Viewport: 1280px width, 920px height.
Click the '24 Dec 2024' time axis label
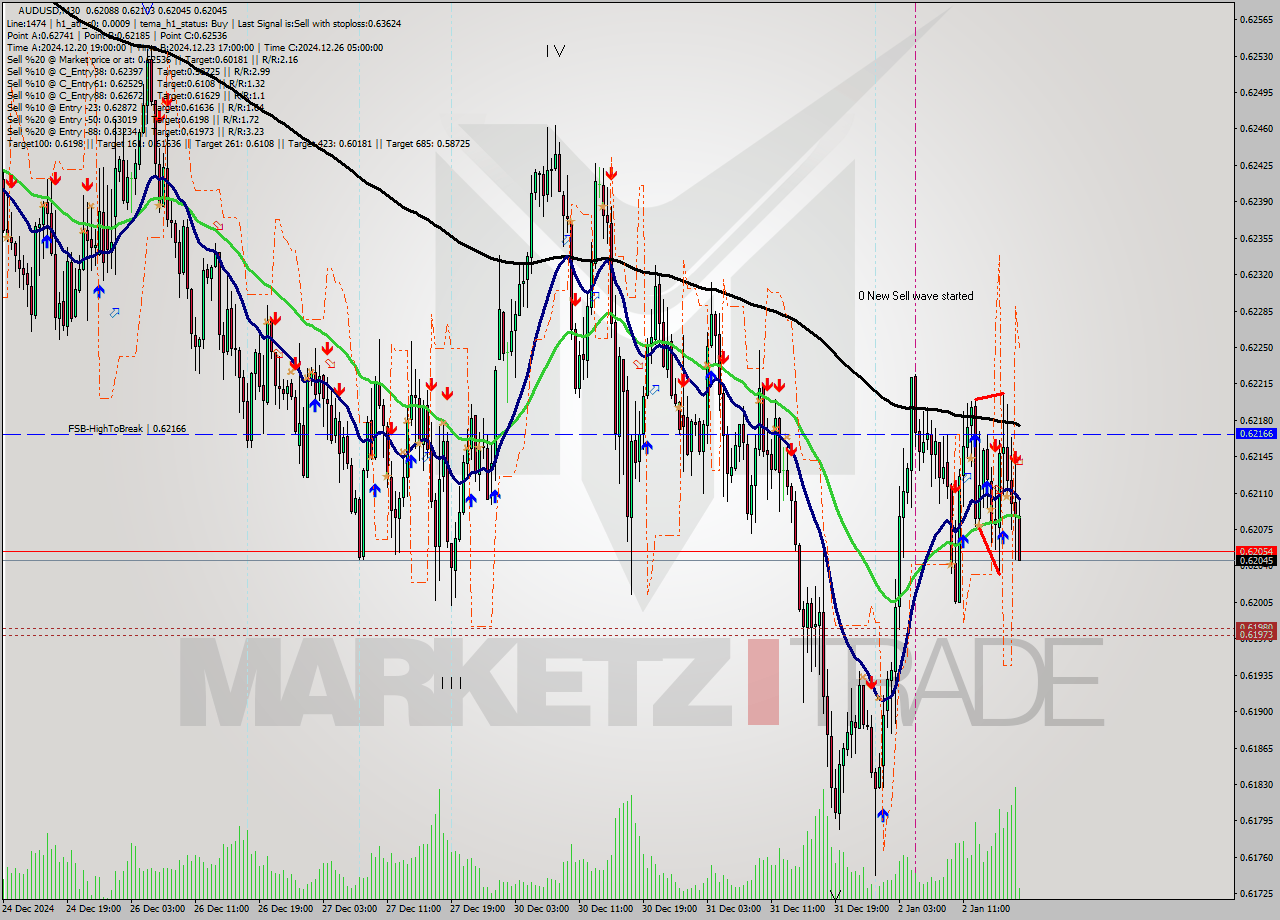[30, 909]
